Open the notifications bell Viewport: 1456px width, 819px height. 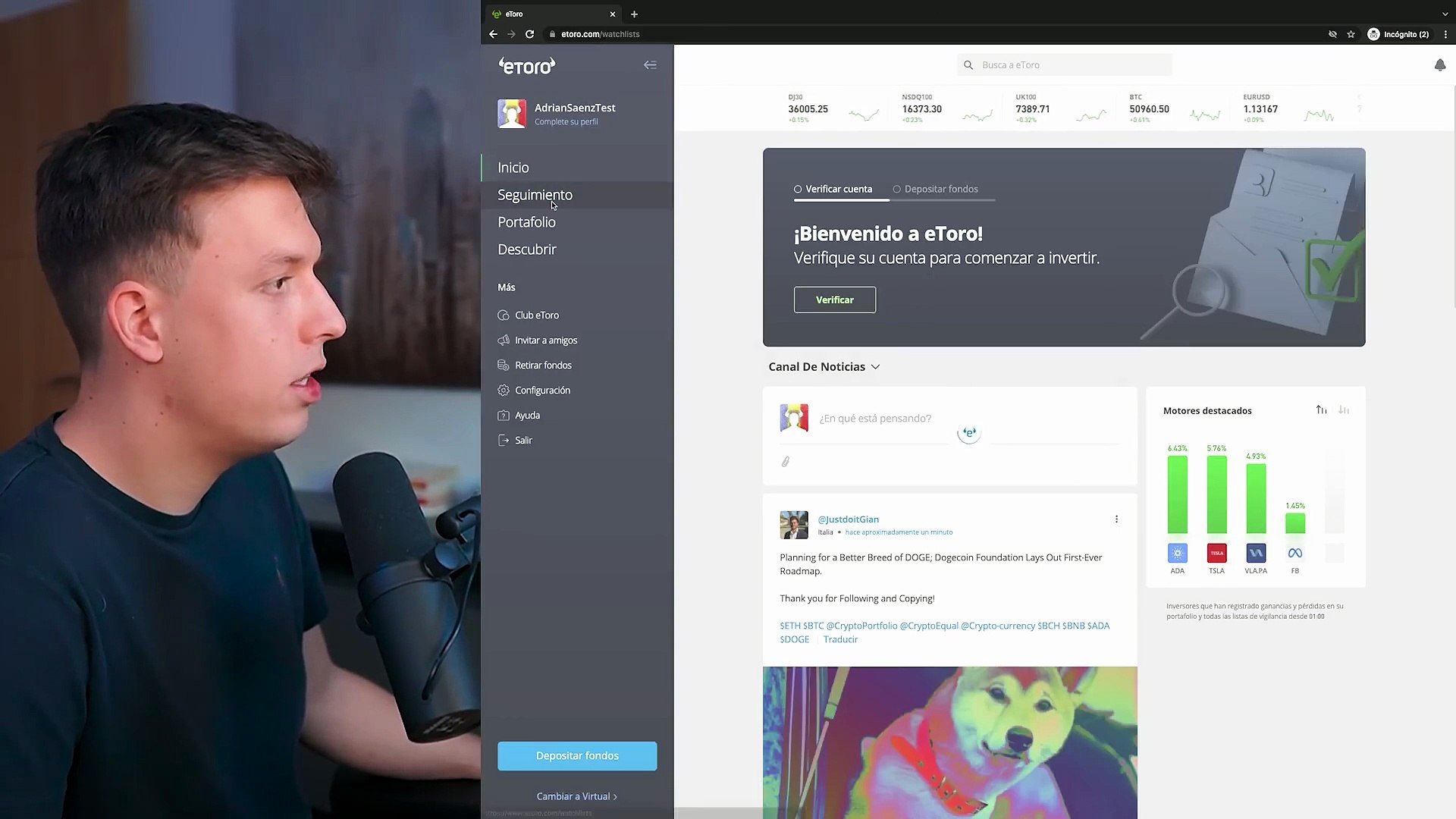(1439, 65)
